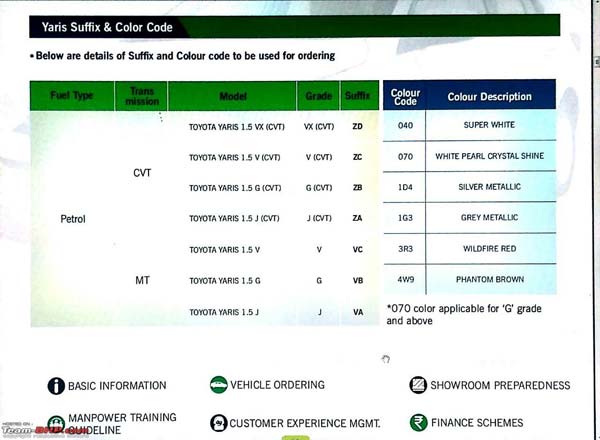Click the Customer Experience Mgmt. icon
This screenshot has height=440, width=600.
[x=218, y=423]
